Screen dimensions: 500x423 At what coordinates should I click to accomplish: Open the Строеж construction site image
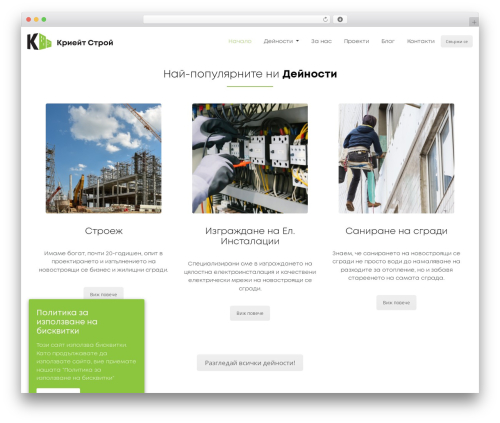point(103,158)
